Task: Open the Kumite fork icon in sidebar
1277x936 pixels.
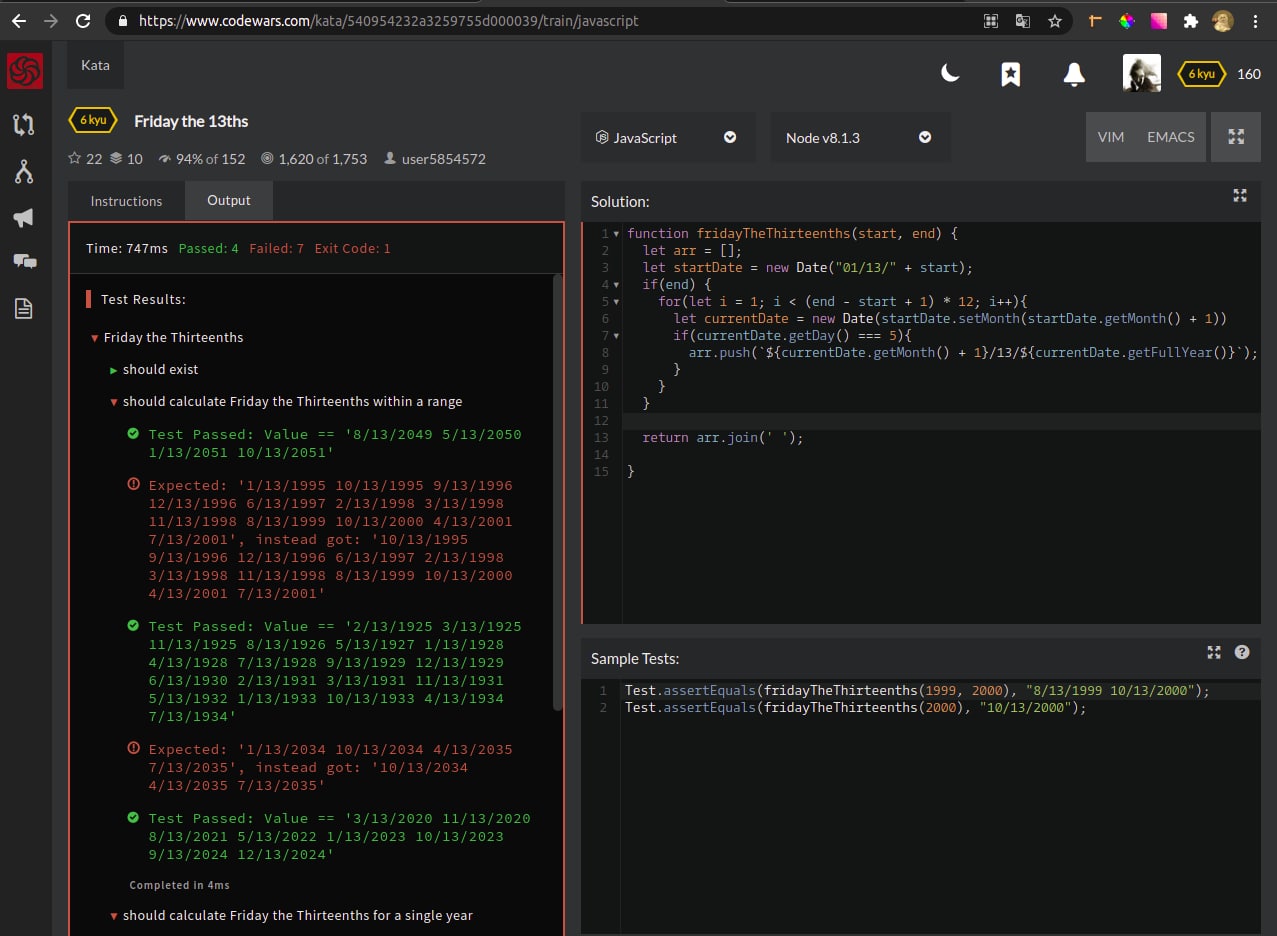Action: coord(24,172)
